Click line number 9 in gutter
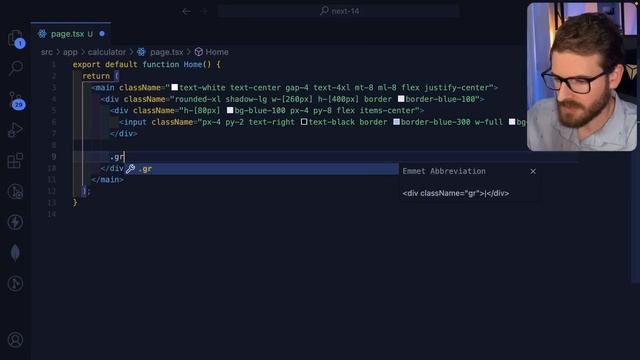This screenshot has width=640, height=360. pyautogui.click(x=54, y=157)
